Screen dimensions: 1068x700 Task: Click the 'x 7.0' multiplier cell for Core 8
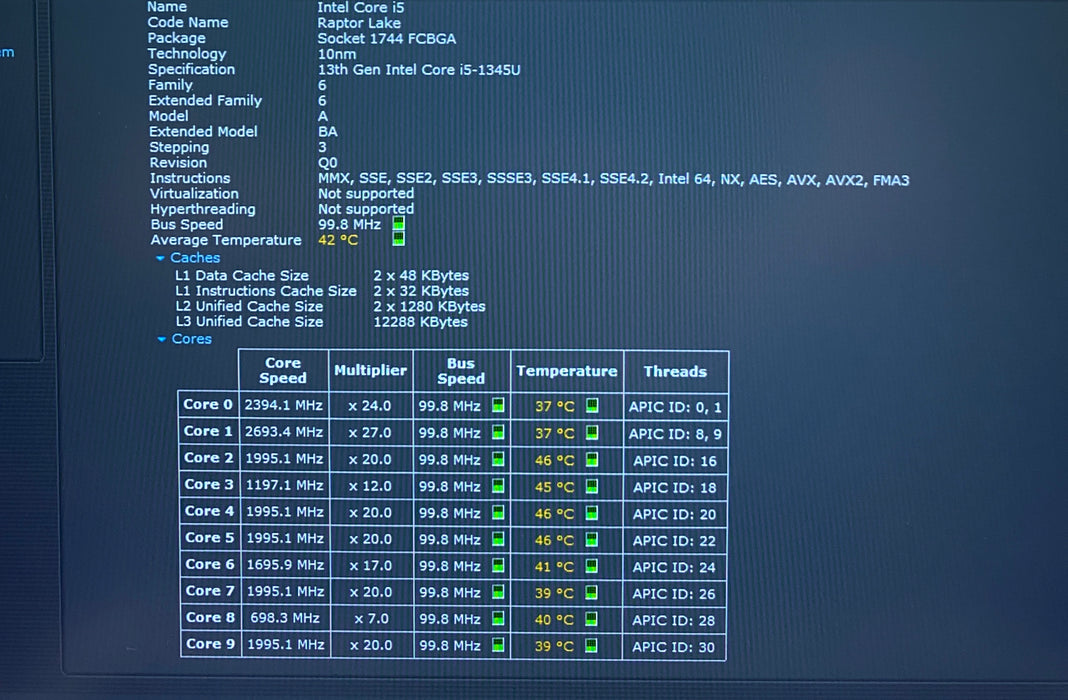click(x=372, y=619)
